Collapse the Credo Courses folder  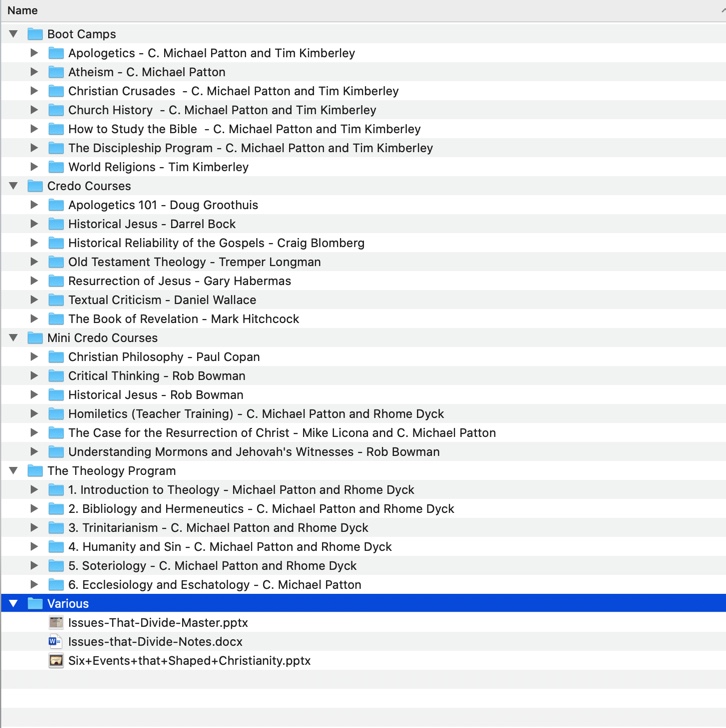[13, 186]
